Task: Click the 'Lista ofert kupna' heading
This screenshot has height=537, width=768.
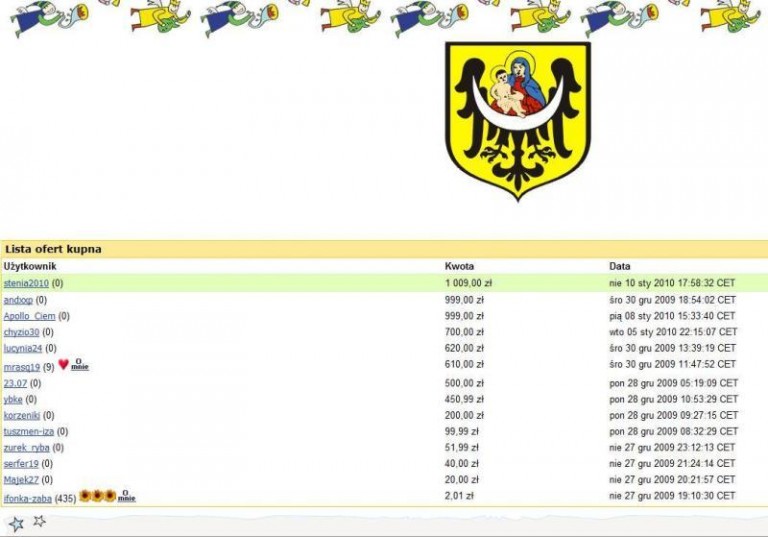Action: [x=53, y=249]
